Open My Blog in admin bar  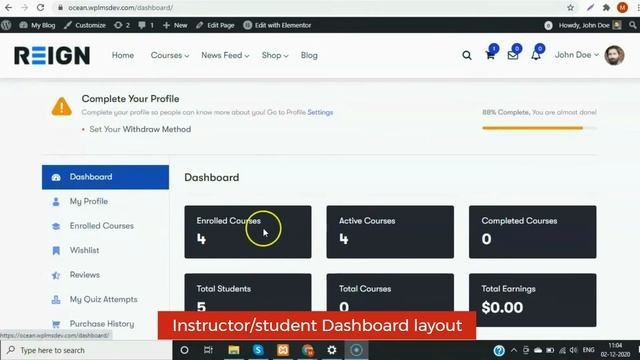click(x=37, y=25)
